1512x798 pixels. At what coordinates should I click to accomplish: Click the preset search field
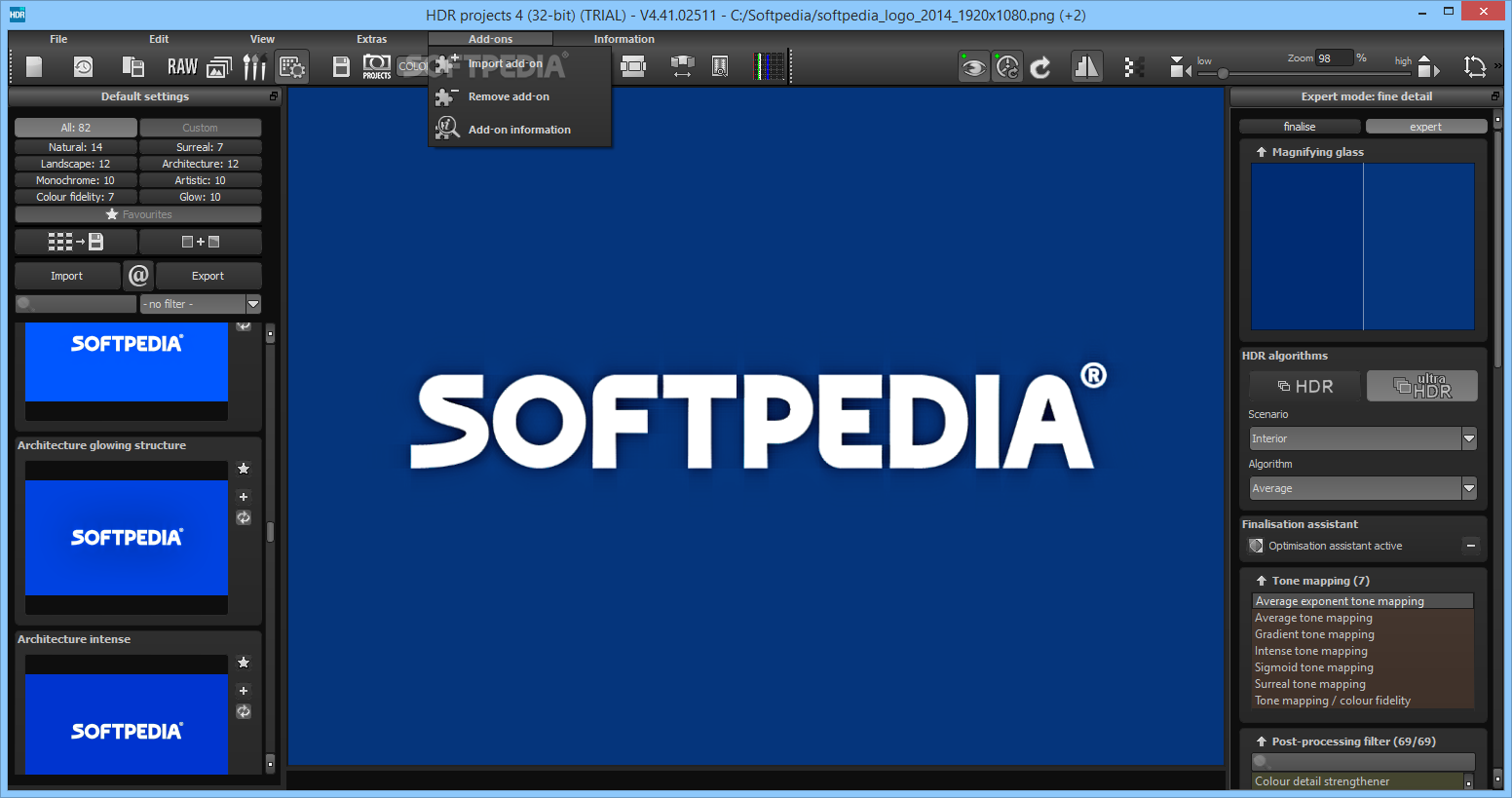pyautogui.click(x=76, y=304)
